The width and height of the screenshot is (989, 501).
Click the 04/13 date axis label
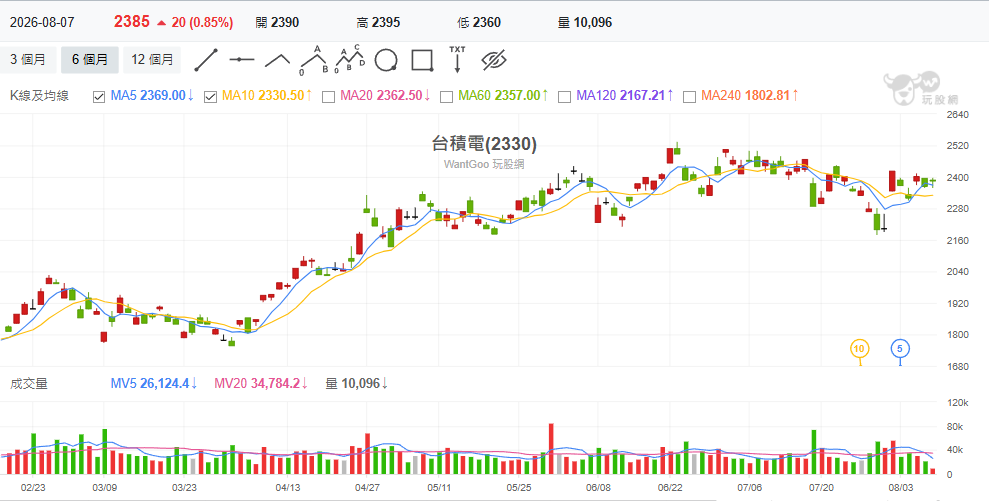288,488
